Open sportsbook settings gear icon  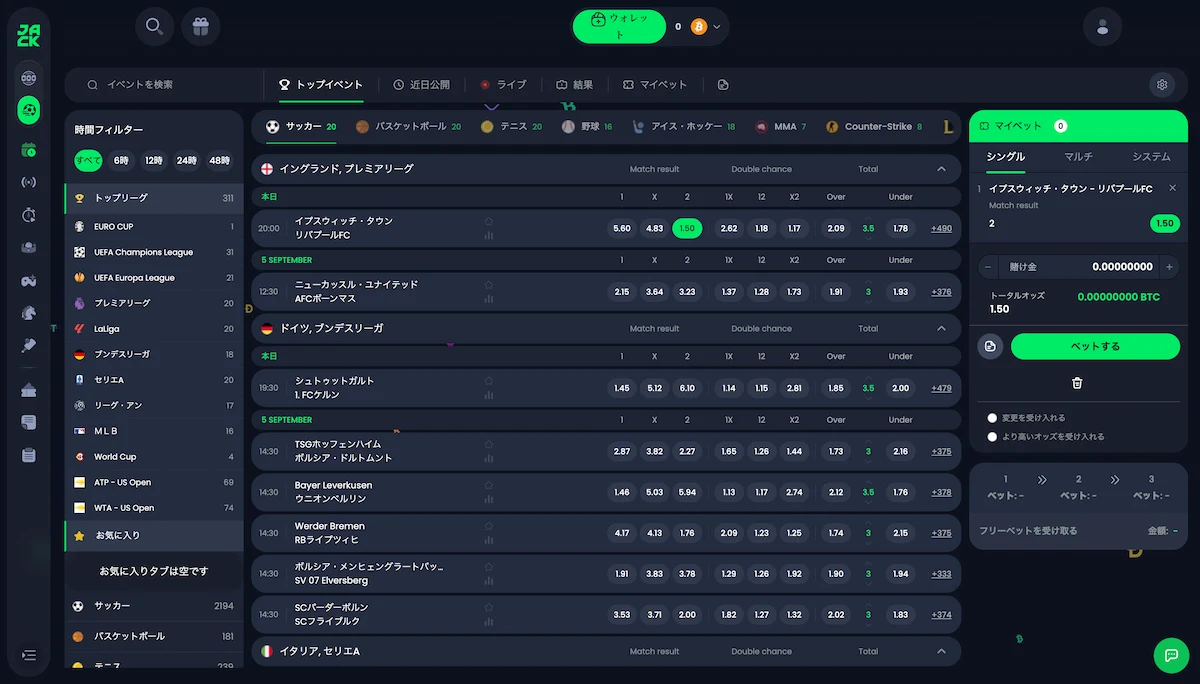[1162, 85]
